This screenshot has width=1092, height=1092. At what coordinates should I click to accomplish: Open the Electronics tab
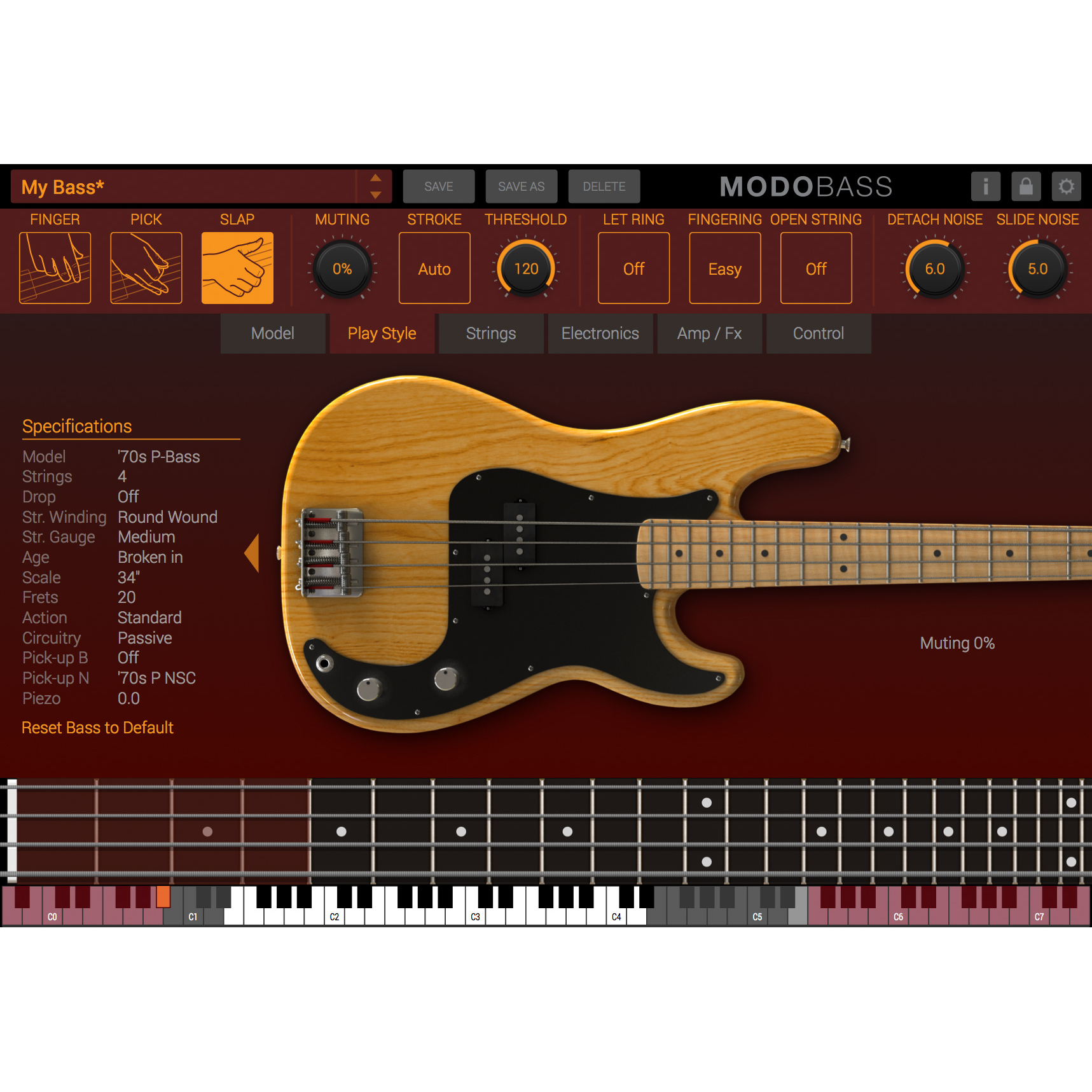600,333
